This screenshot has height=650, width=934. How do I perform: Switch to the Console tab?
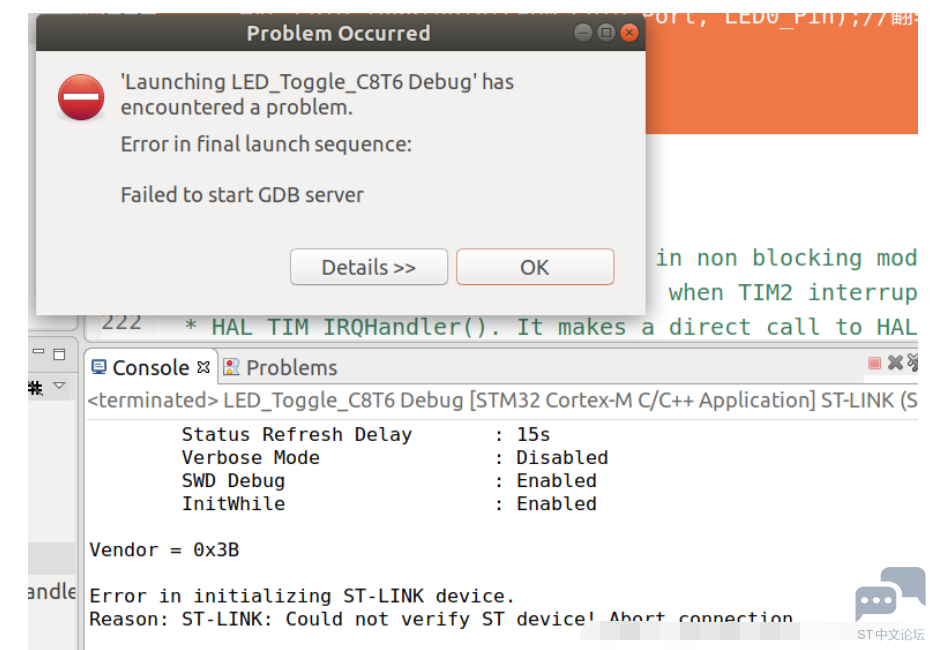[x=151, y=368]
